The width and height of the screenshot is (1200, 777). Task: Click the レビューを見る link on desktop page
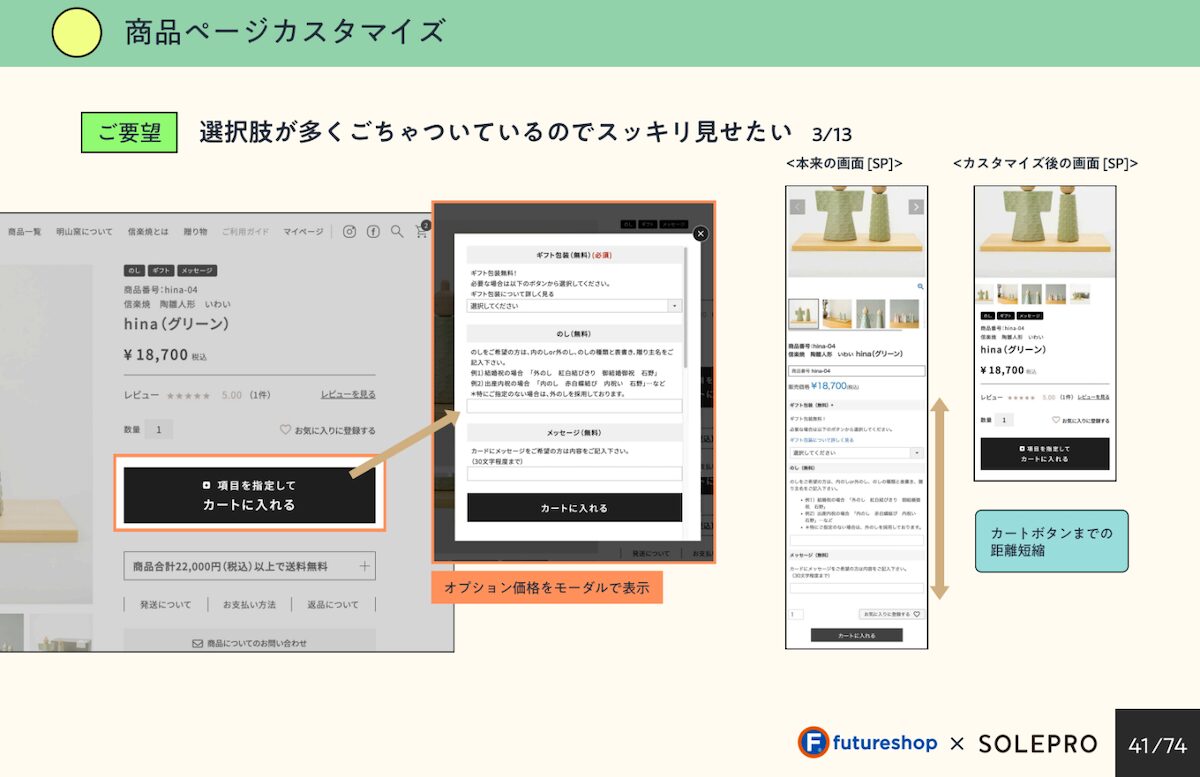pyautogui.click(x=348, y=395)
